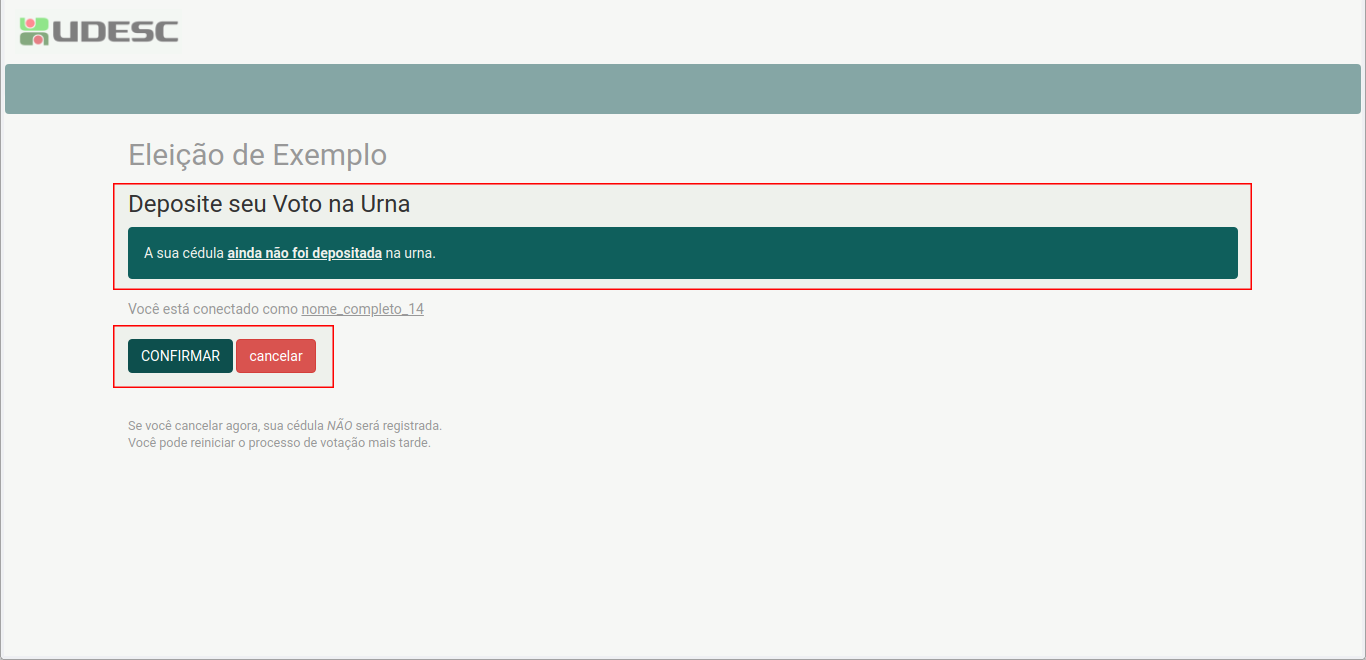This screenshot has height=660, width=1366.
Task: Click the underlined 'ainda não foi depositada' text
Action: (x=304, y=253)
